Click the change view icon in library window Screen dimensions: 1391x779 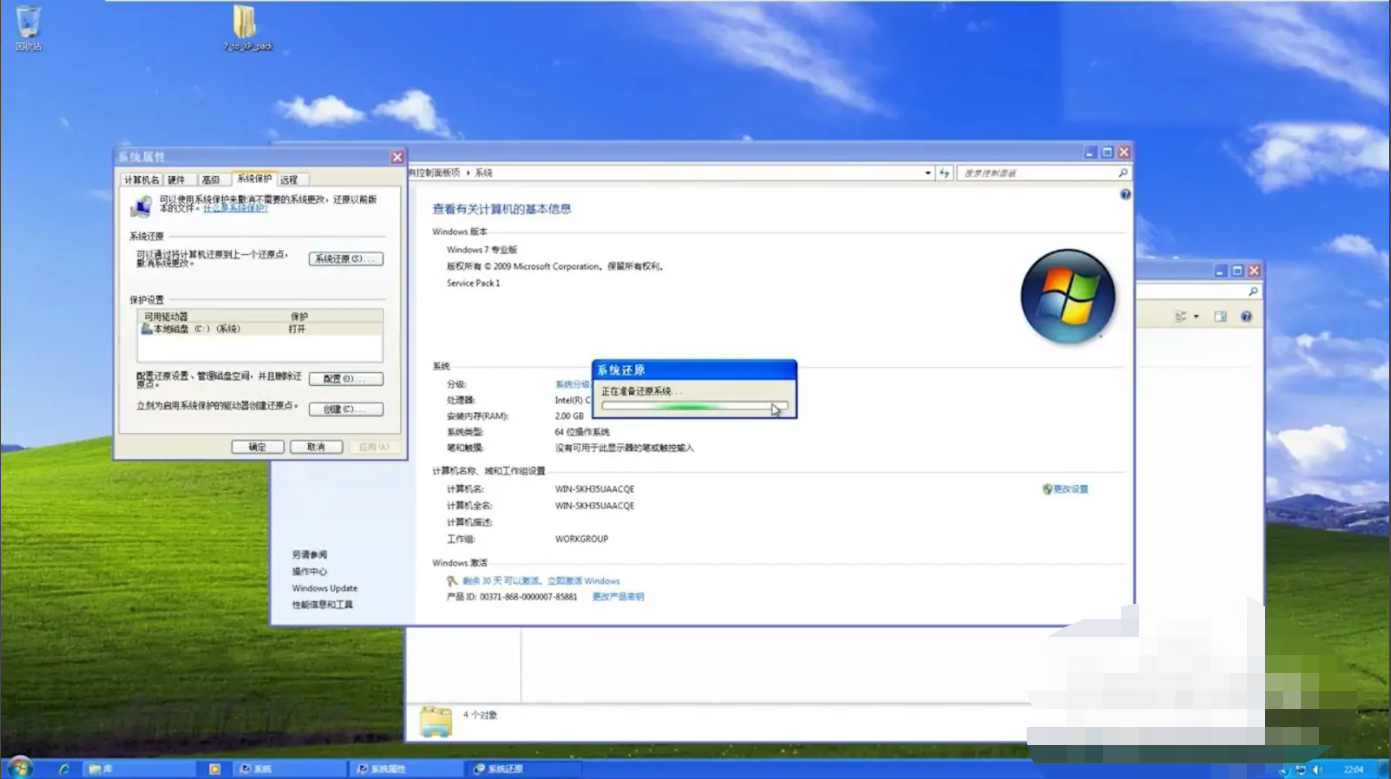pyautogui.click(x=1181, y=316)
